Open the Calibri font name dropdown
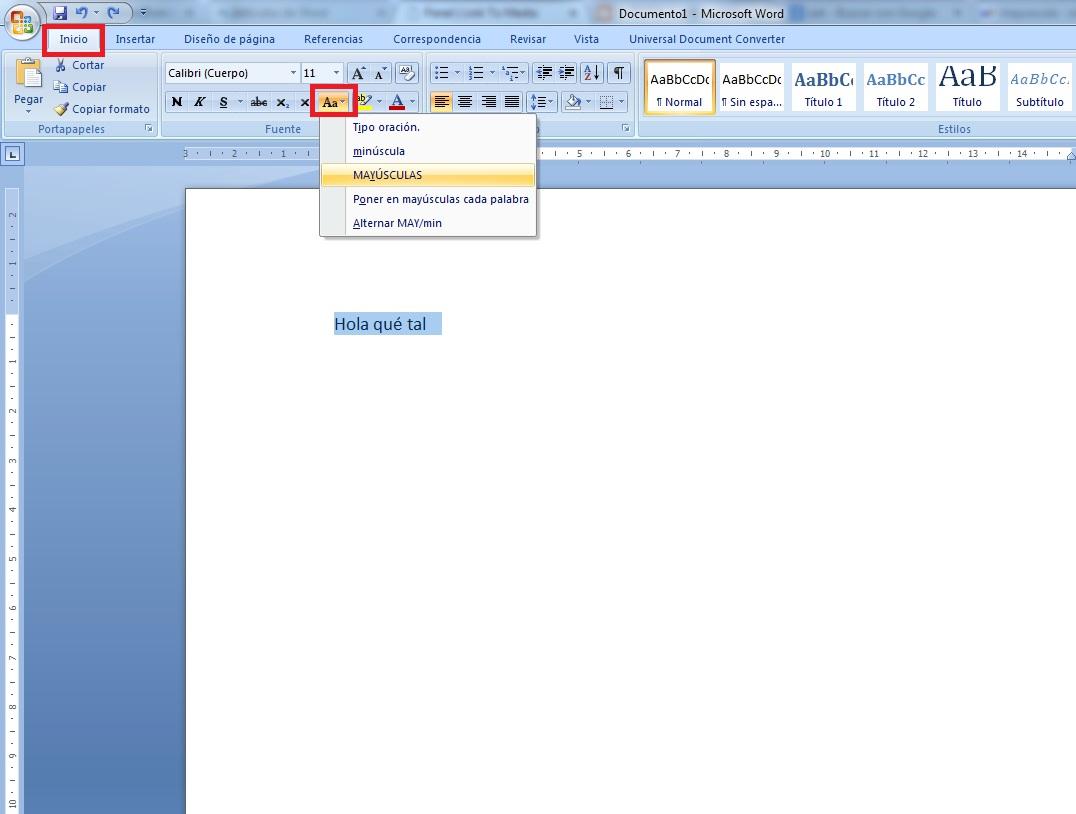This screenshot has height=814, width=1076. pos(293,73)
